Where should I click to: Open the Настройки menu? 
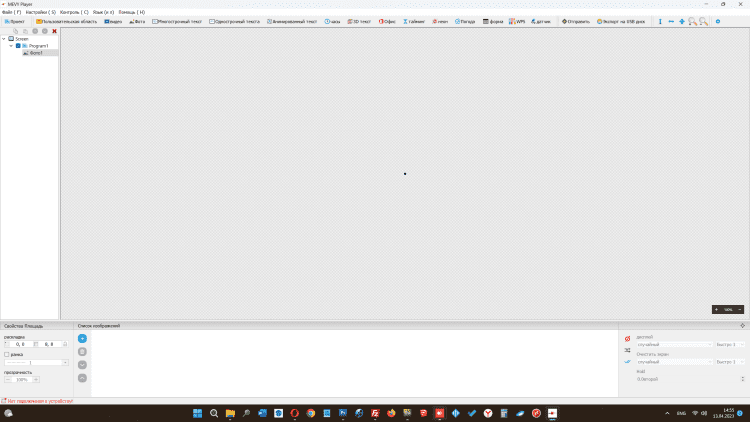tap(41, 12)
